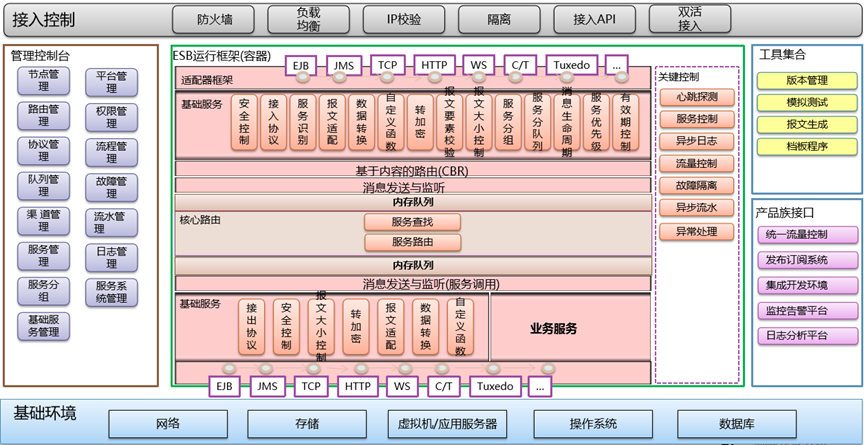
Task: Click the 队列管理 box
Action: pyautogui.click(x=44, y=186)
